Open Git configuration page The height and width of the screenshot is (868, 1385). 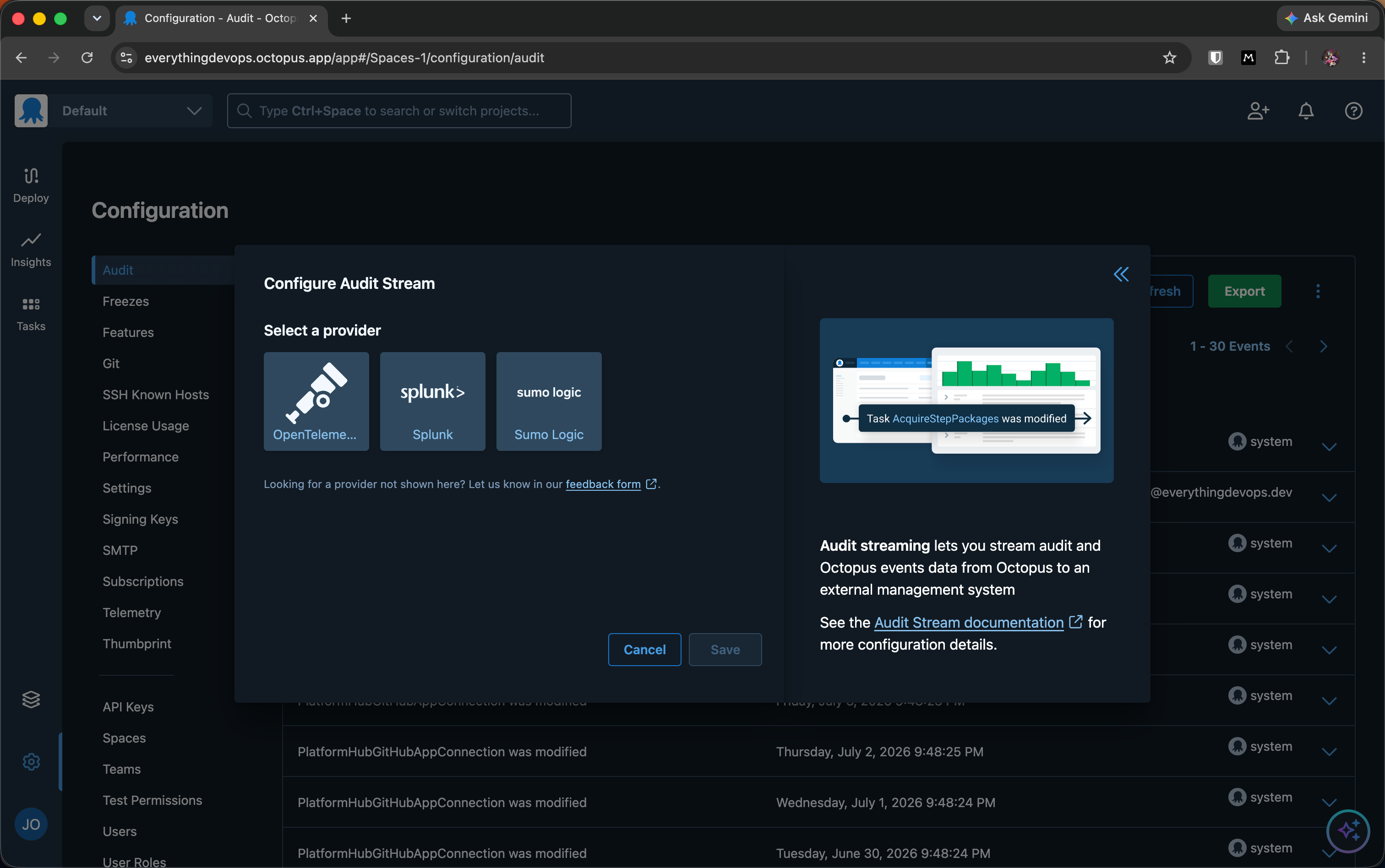pos(111,363)
